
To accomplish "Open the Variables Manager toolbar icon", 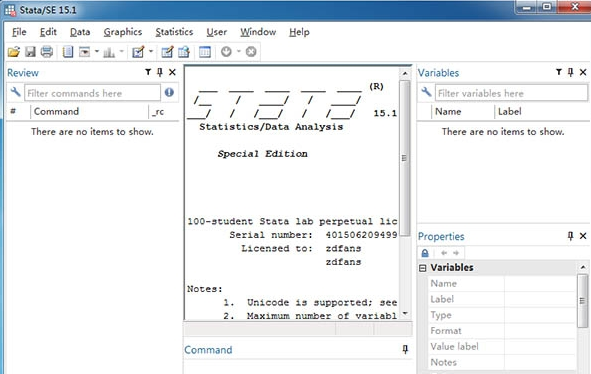I will [205, 52].
